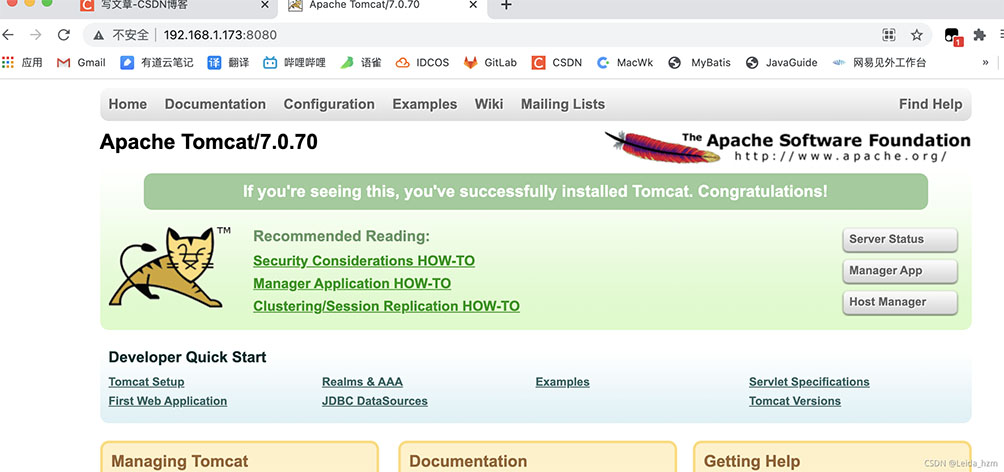Select Configuration in the Tomcat nav bar

click(329, 104)
